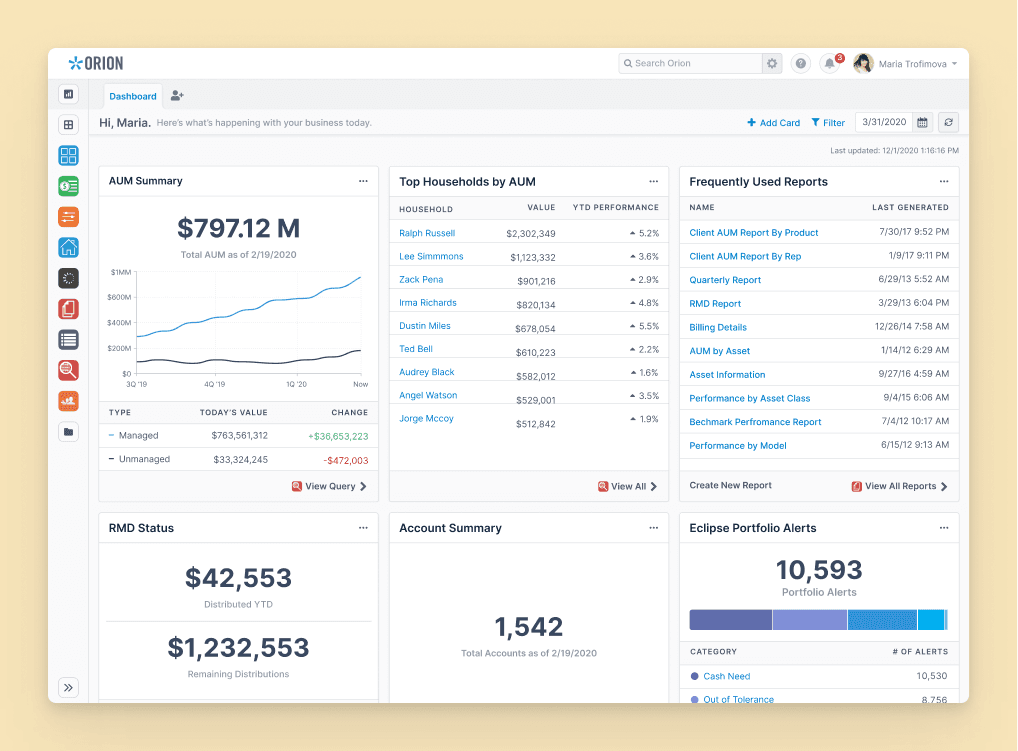
Task: Open RMD Status card options menu
Action: [x=363, y=528]
